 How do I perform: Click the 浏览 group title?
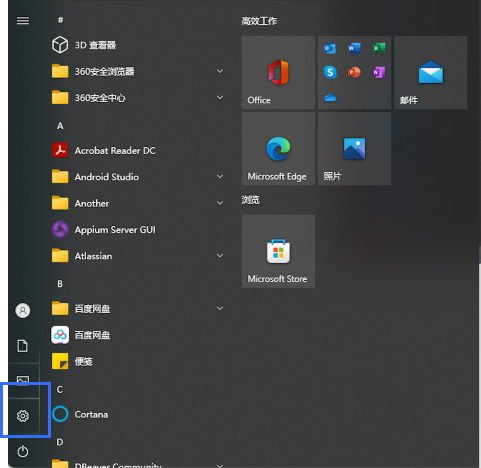pos(250,200)
